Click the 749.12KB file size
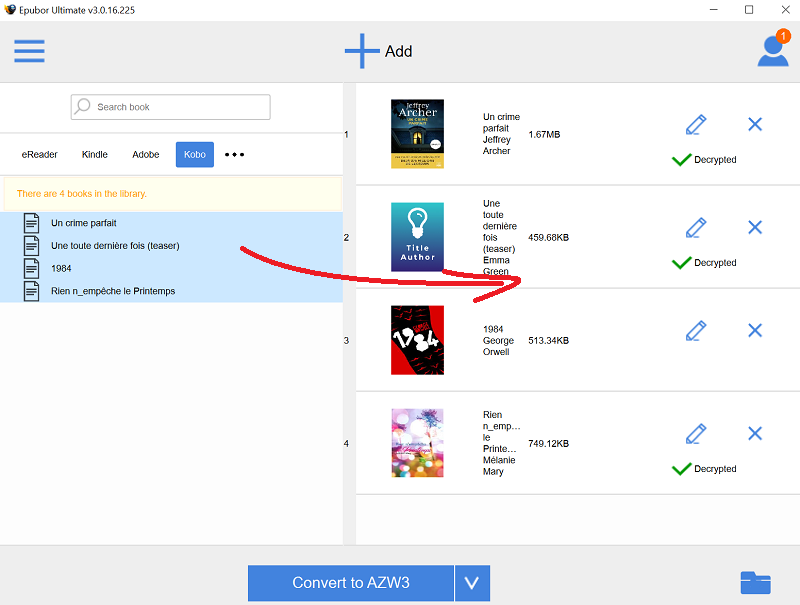 548,444
